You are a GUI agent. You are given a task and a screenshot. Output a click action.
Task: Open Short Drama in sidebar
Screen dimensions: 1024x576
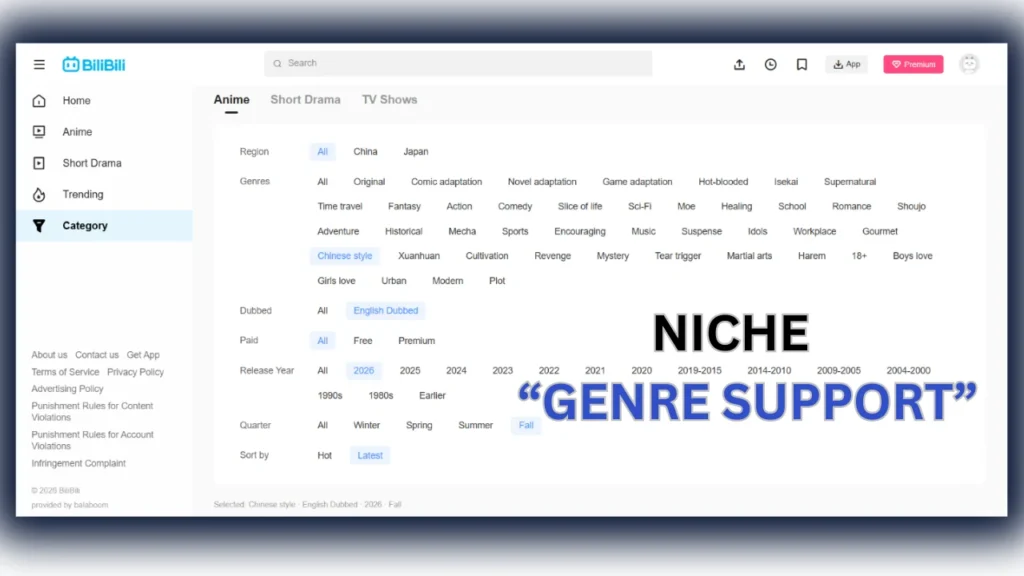[x=91, y=163]
